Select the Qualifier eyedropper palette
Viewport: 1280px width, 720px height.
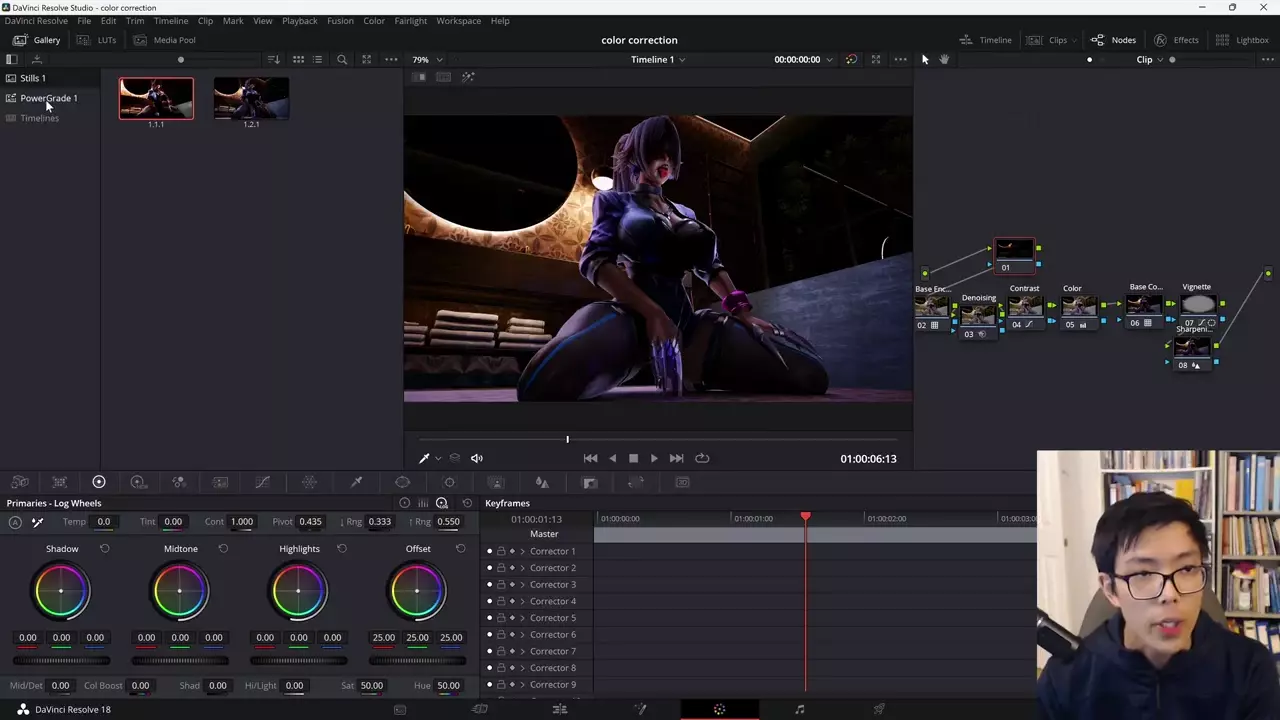pos(356,483)
